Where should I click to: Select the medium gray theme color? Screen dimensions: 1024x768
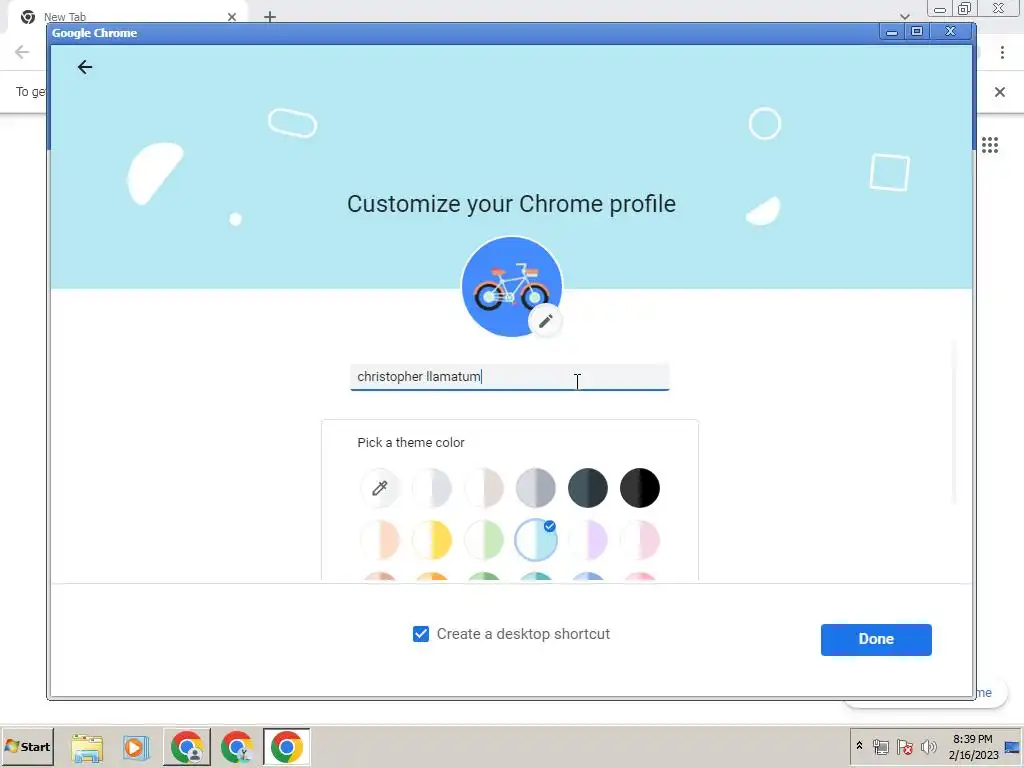(536, 488)
